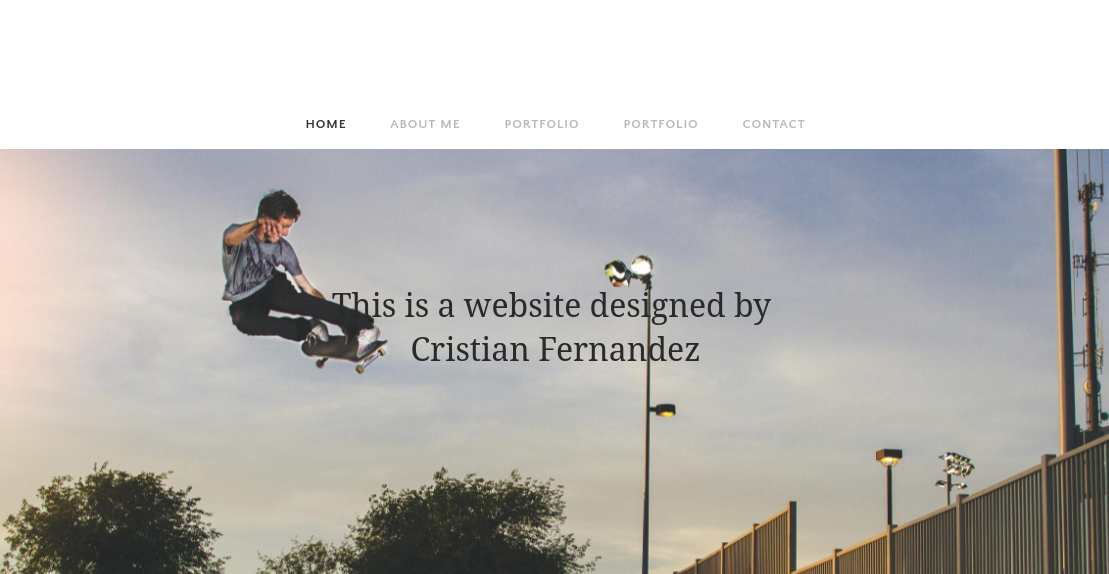Click the small lit lamp on the pole's side

pos(664,410)
